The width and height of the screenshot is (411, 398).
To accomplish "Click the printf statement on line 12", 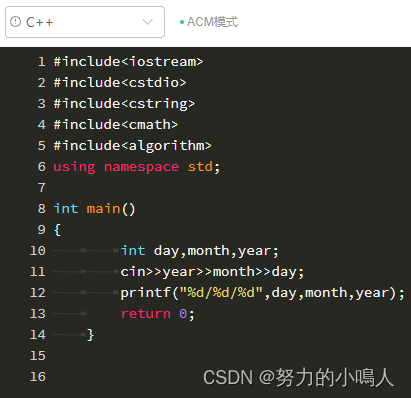I will (x=262, y=293).
